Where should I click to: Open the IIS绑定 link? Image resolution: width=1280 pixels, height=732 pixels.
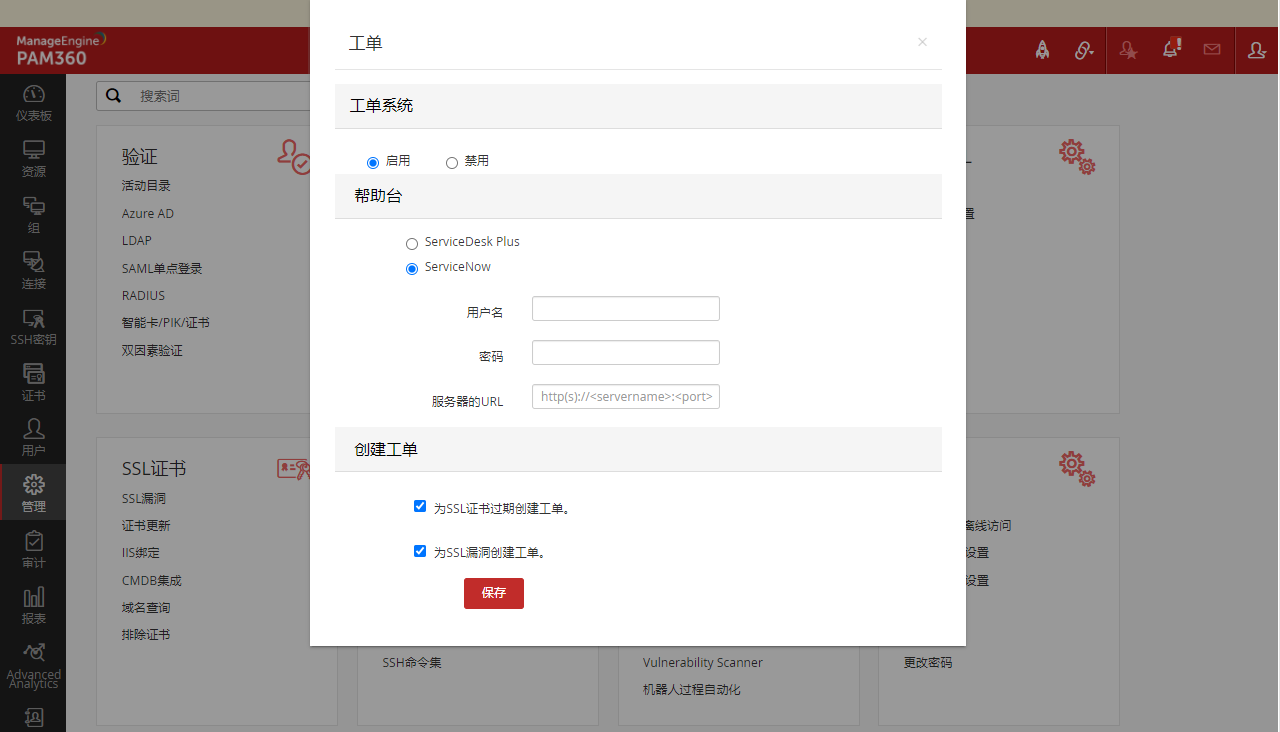click(141, 553)
